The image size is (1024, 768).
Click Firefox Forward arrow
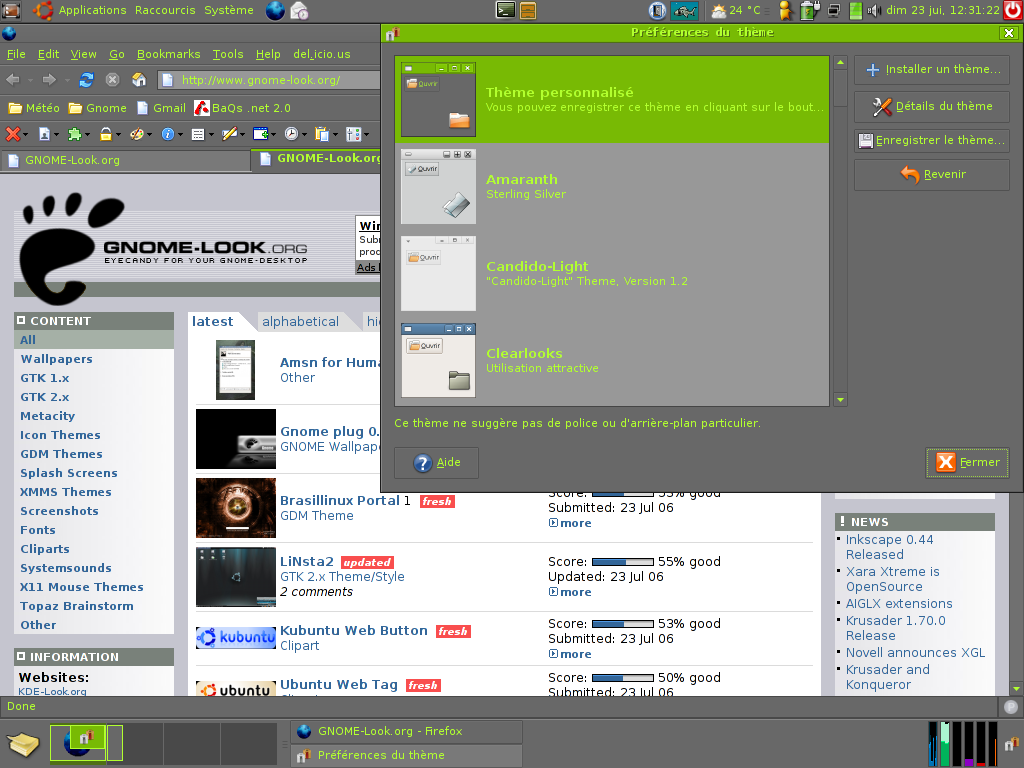(x=49, y=80)
